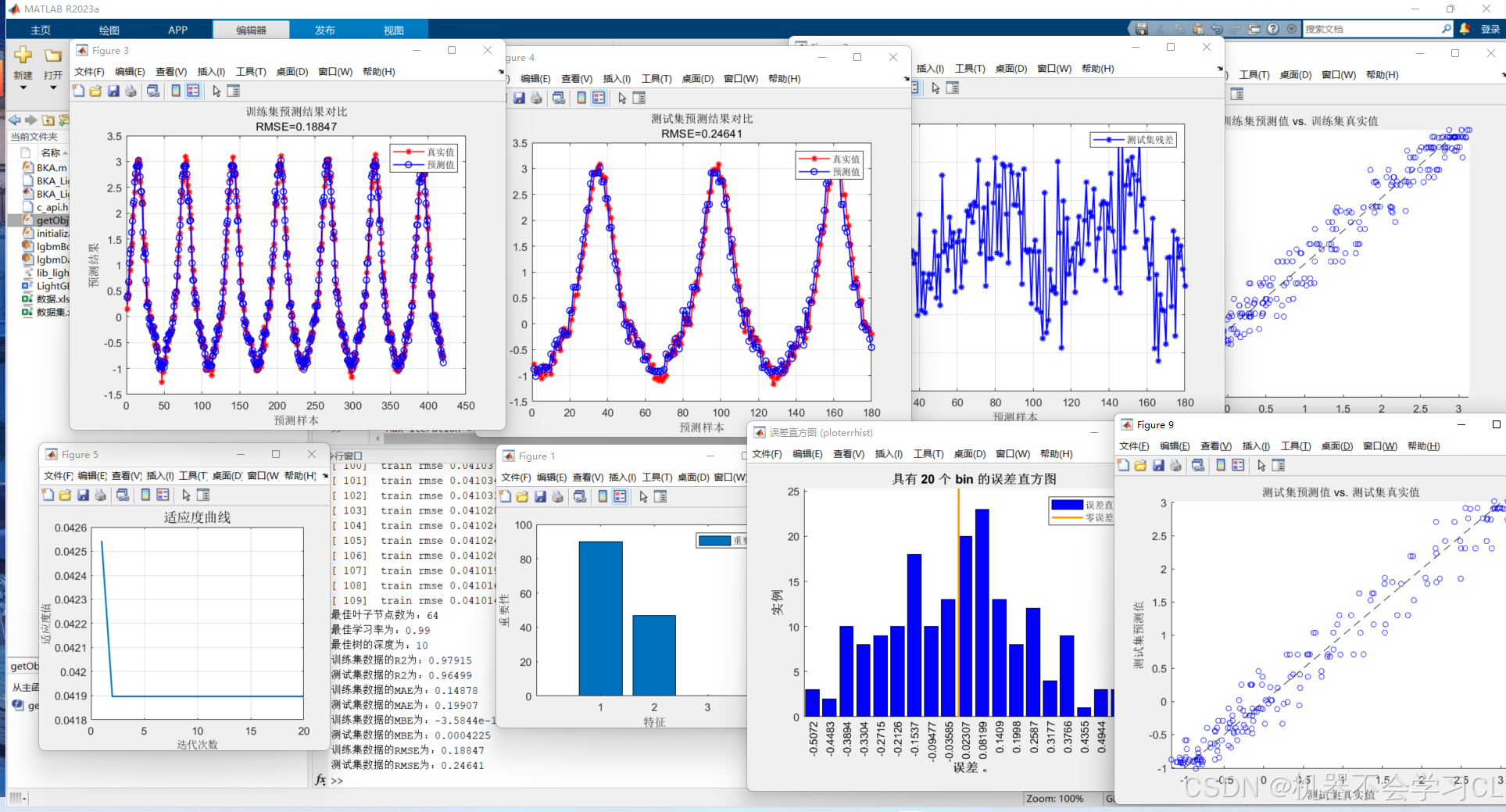Switch to 主页 tab in MATLAB
Screen dimensions: 1506x812
41,30
